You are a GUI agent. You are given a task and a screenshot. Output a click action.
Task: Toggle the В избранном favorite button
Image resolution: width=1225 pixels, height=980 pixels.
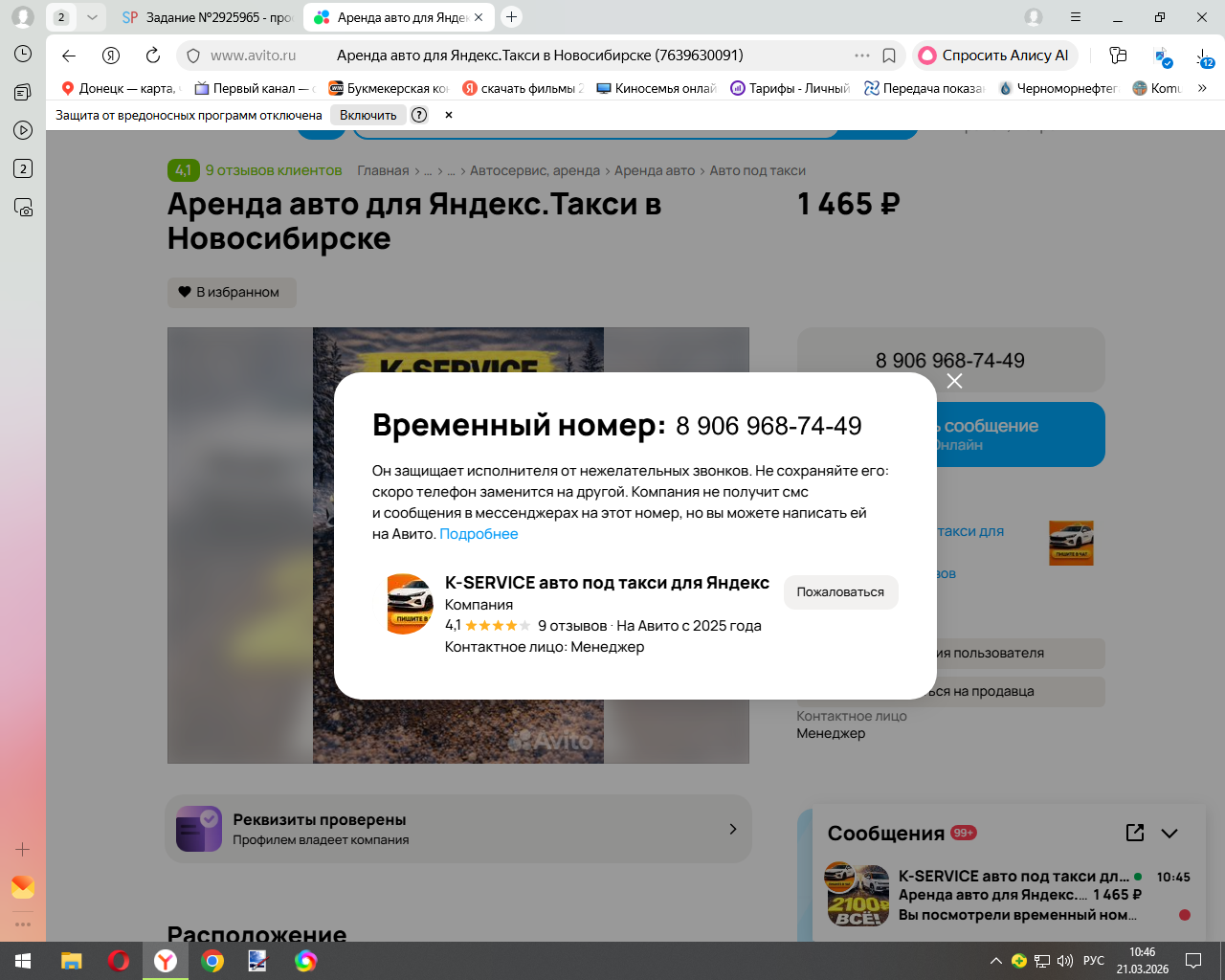(232, 292)
